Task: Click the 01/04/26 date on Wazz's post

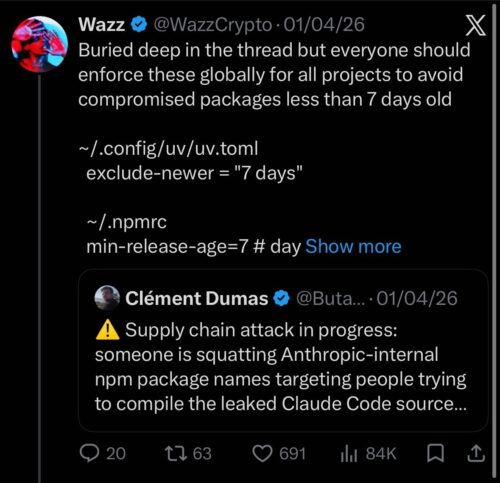Action: pyautogui.click(x=324, y=25)
